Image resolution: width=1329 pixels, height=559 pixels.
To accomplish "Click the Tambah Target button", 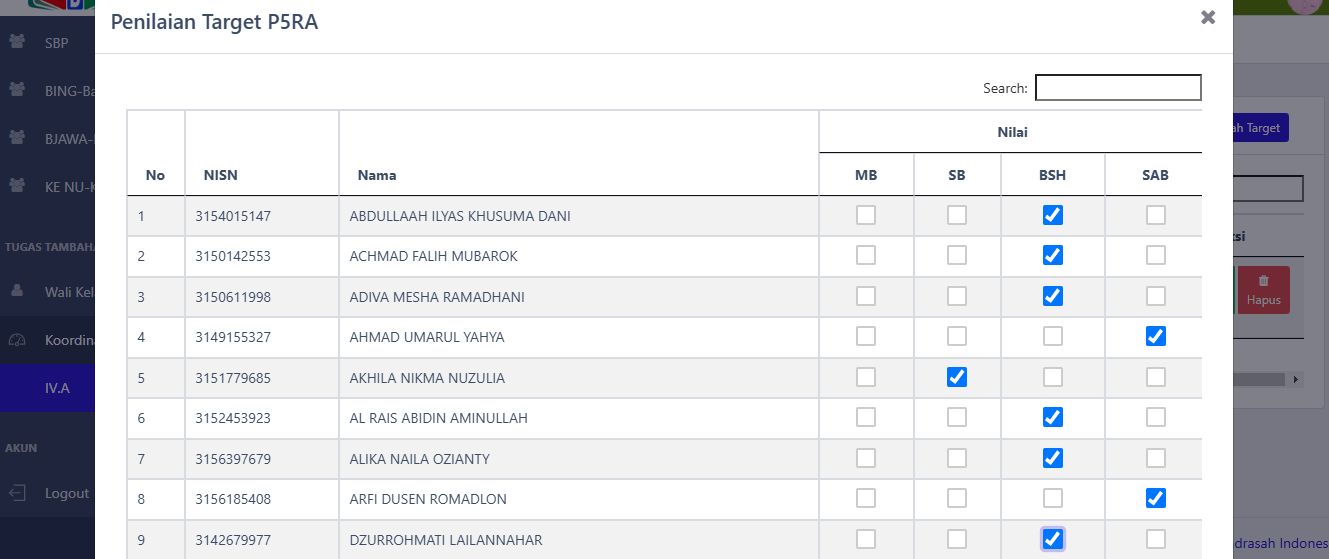I will click(1261, 128).
